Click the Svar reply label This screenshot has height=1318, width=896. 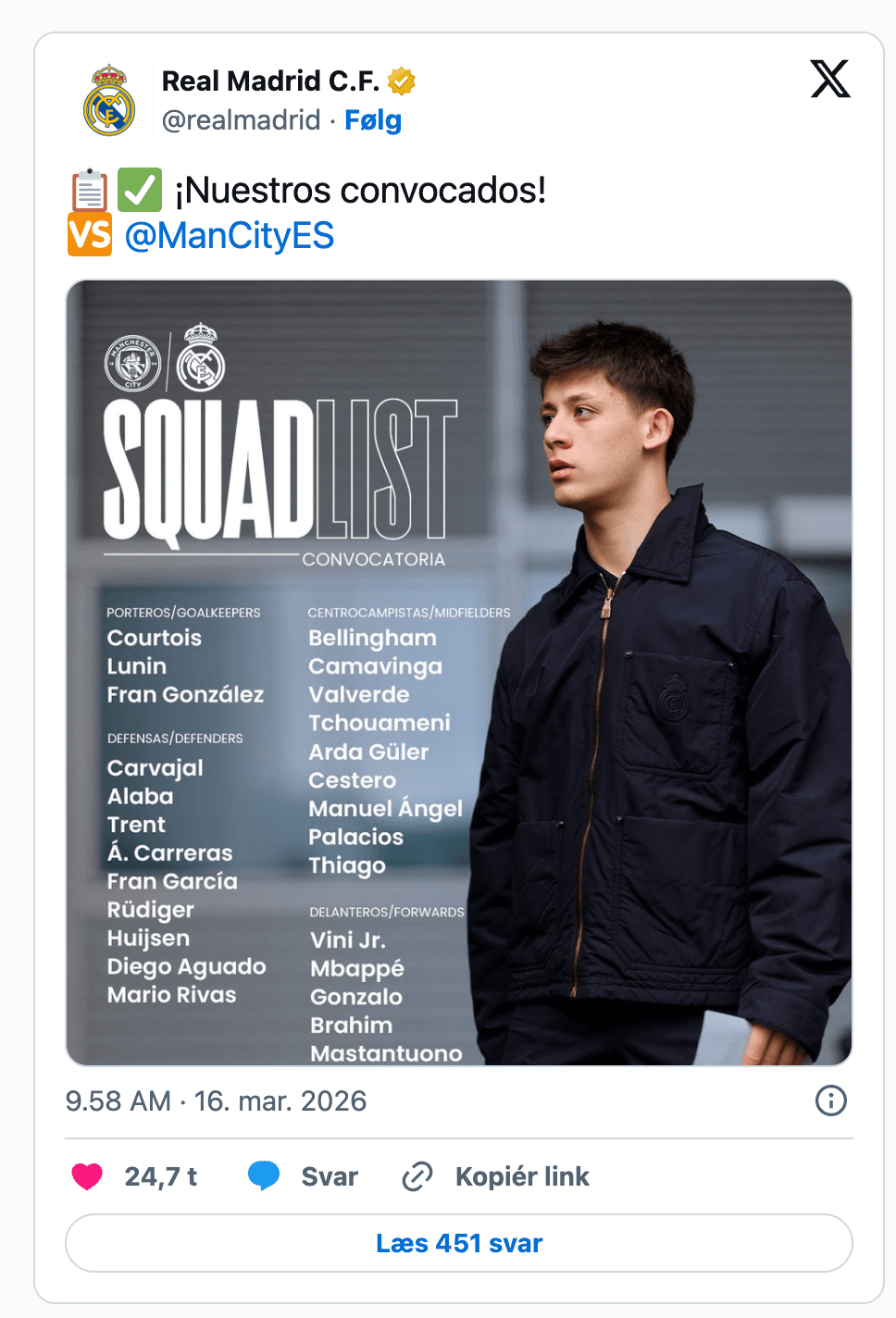coord(330,1176)
